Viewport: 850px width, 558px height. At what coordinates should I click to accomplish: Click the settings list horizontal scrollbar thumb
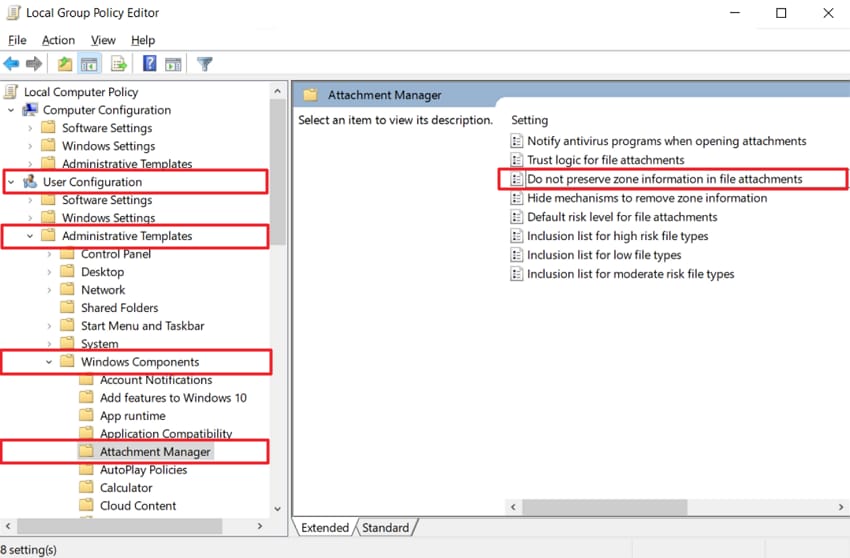(604, 507)
